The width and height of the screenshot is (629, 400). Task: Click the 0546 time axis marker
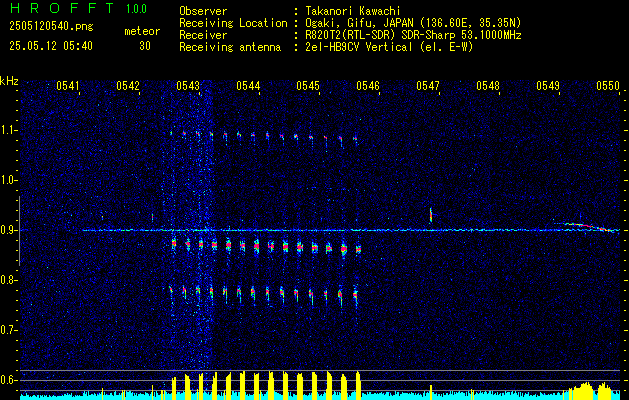[368, 85]
